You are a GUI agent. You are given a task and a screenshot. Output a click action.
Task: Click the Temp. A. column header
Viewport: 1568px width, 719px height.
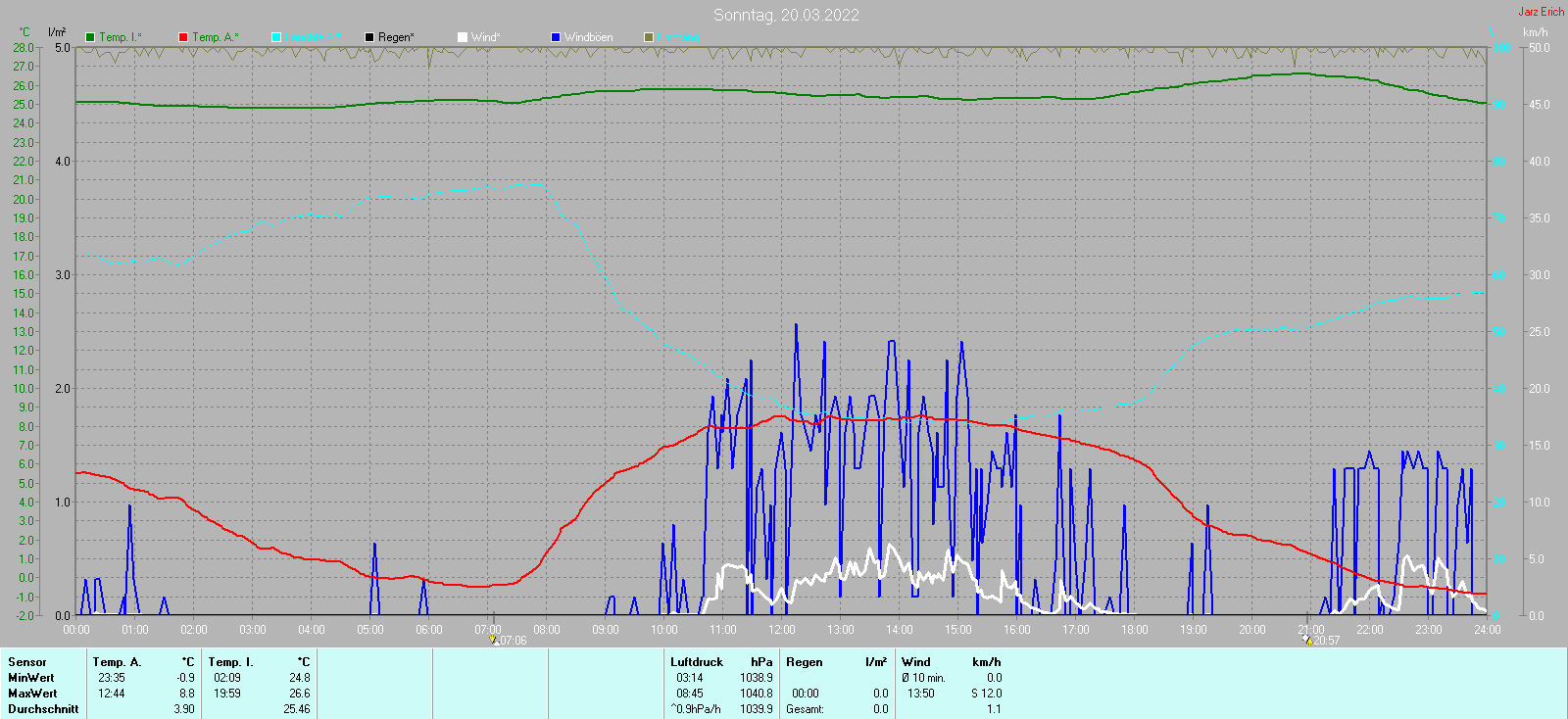coord(118,662)
